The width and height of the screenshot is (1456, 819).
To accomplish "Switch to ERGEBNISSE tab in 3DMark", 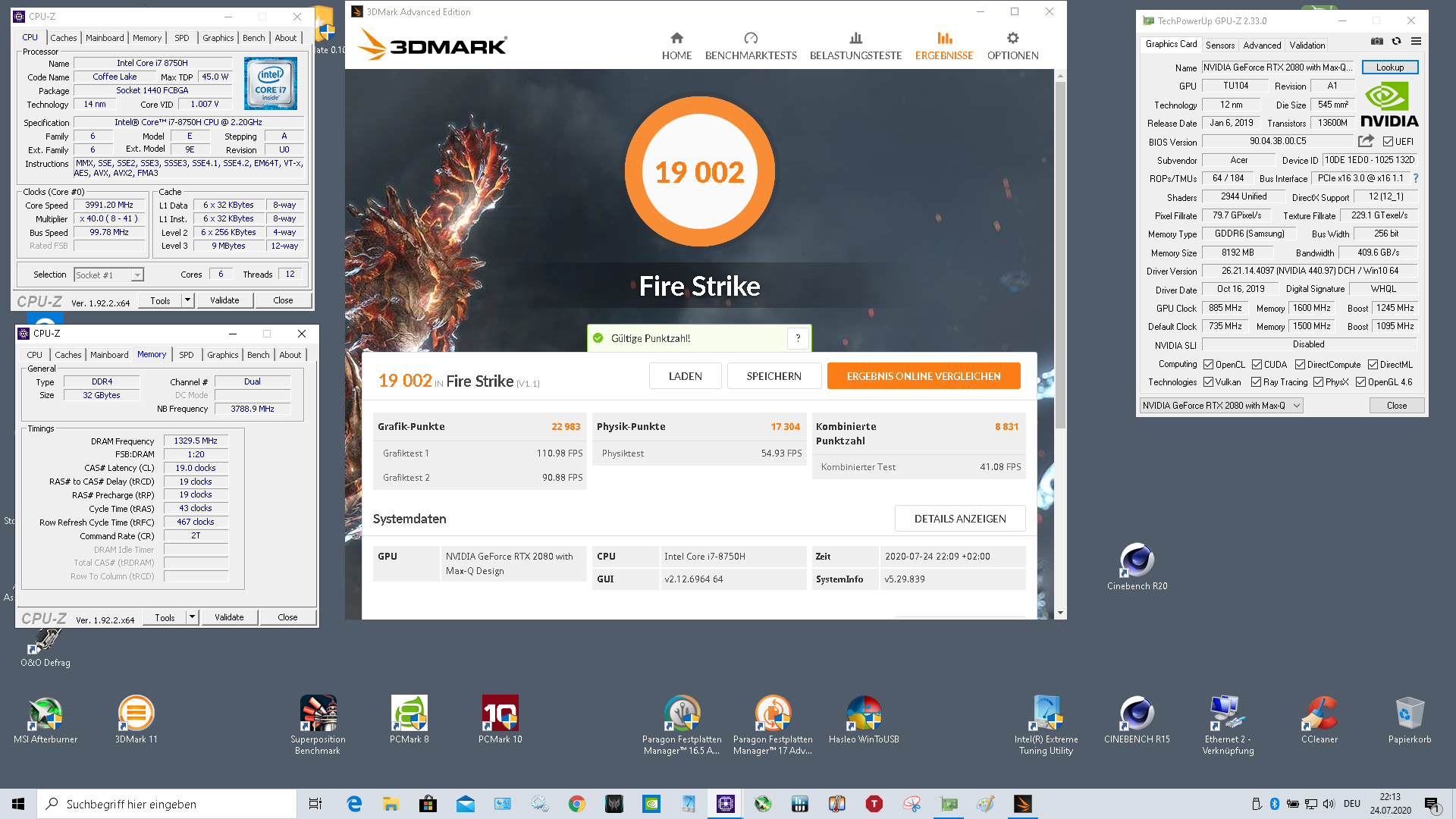I will (x=943, y=46).
